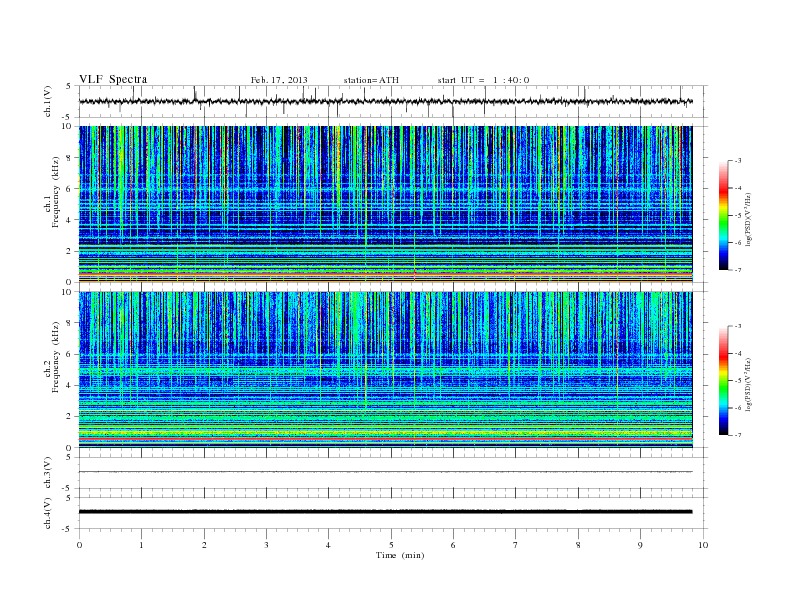Click the "start UT = 1 :40: 0" text
Viewport: 792px width, 612px height.
tap(483, 80)
